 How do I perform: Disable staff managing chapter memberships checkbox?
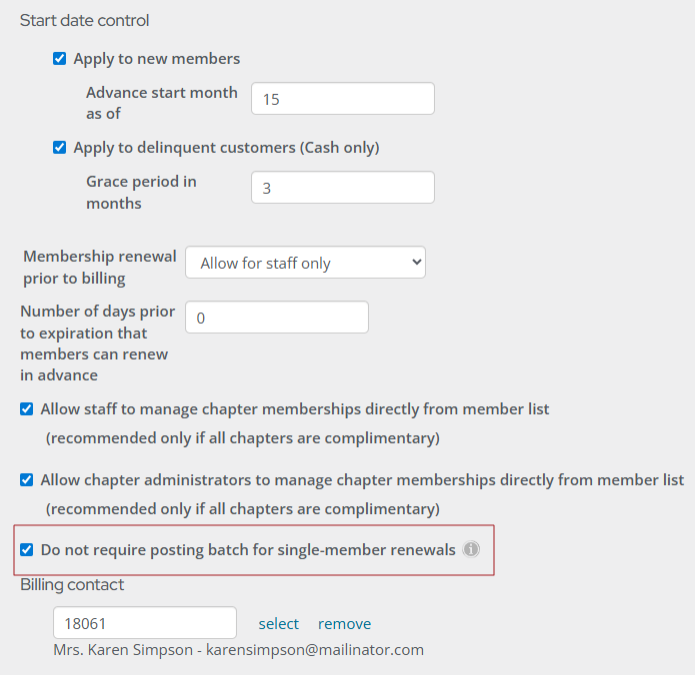27,409
